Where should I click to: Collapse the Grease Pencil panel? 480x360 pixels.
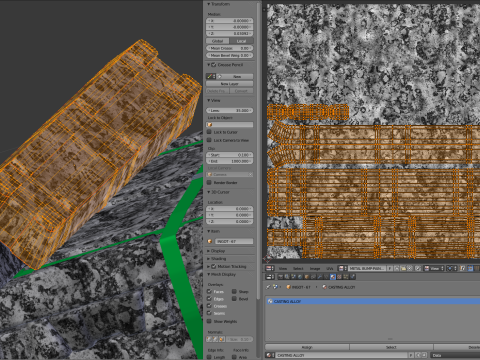point(209,65)
